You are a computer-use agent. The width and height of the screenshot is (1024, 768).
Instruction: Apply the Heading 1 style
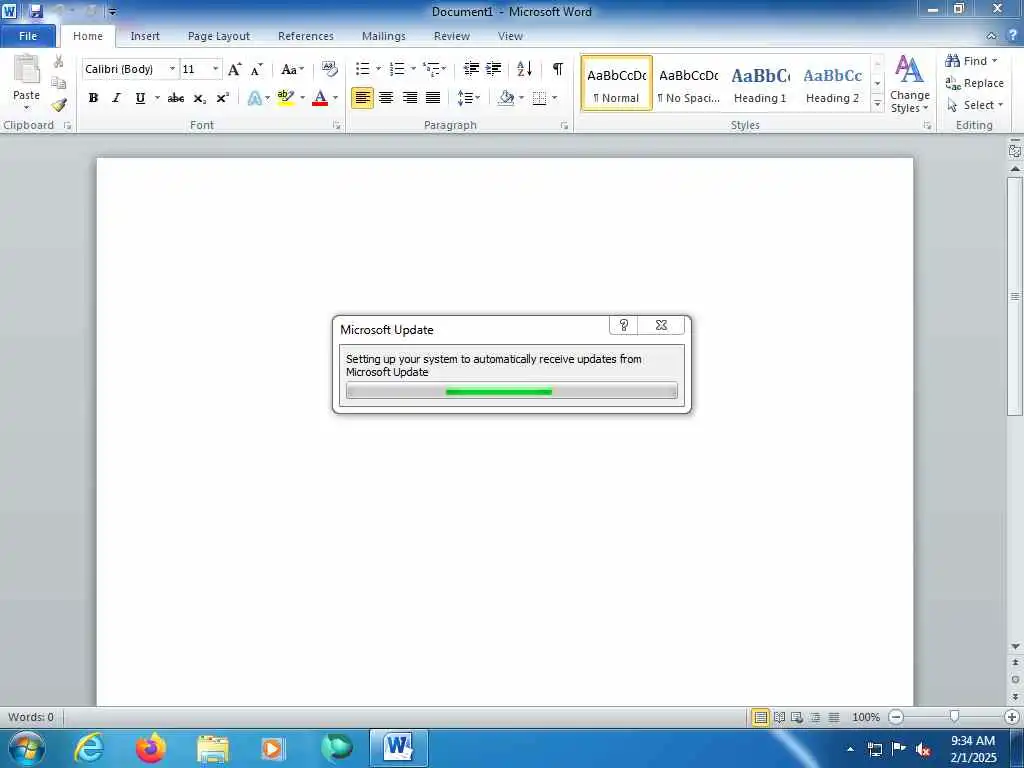(x=760, y=84)
